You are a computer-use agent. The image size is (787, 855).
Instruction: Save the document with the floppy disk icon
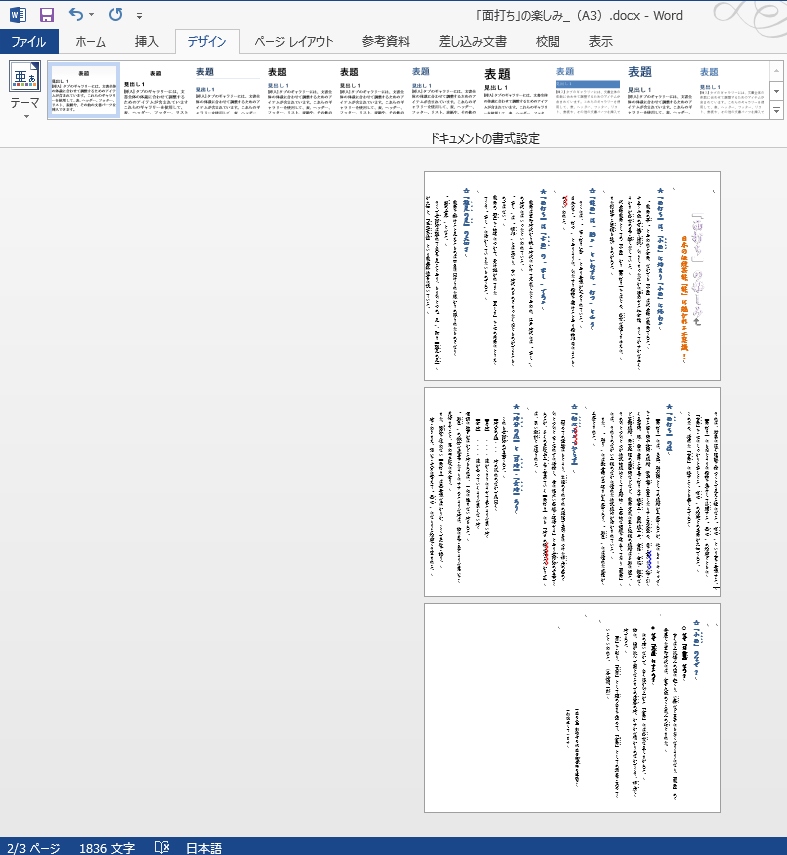tap(47, 15)
